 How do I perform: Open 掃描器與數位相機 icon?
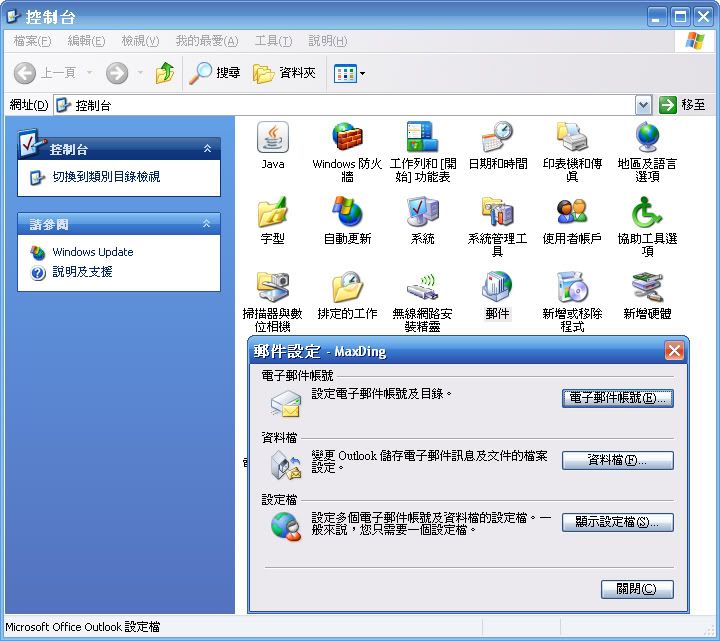273,287
